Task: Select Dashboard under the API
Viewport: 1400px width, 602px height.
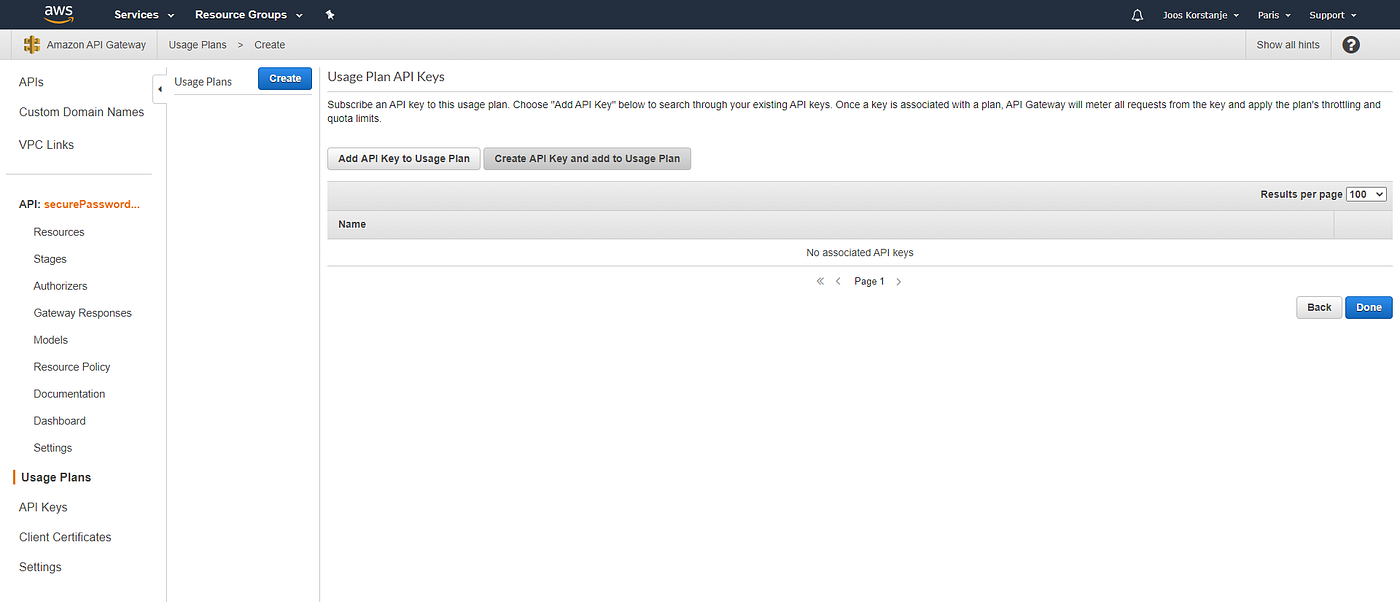Action: (x=59, y=421)
